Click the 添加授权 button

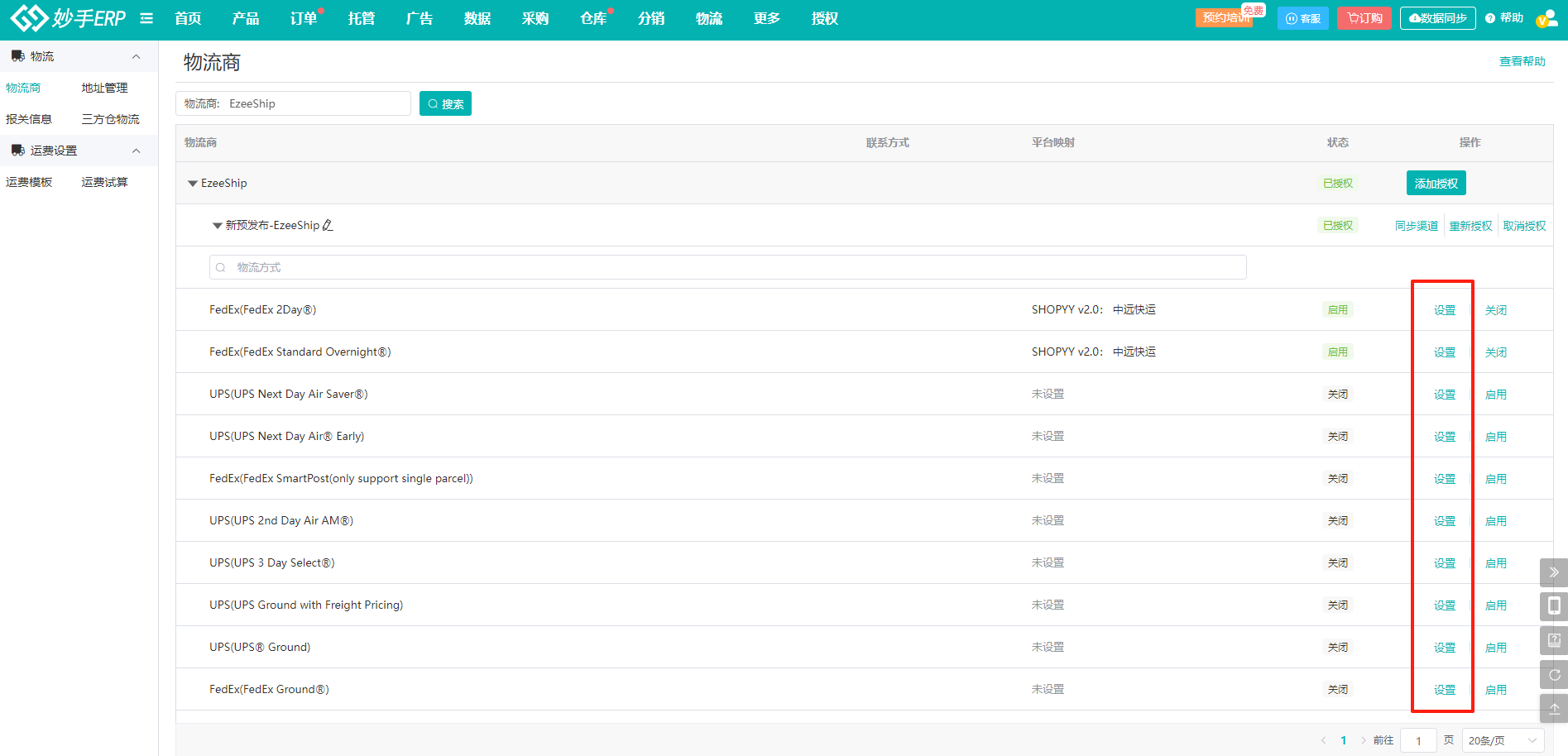click(x=1436, y=183)
